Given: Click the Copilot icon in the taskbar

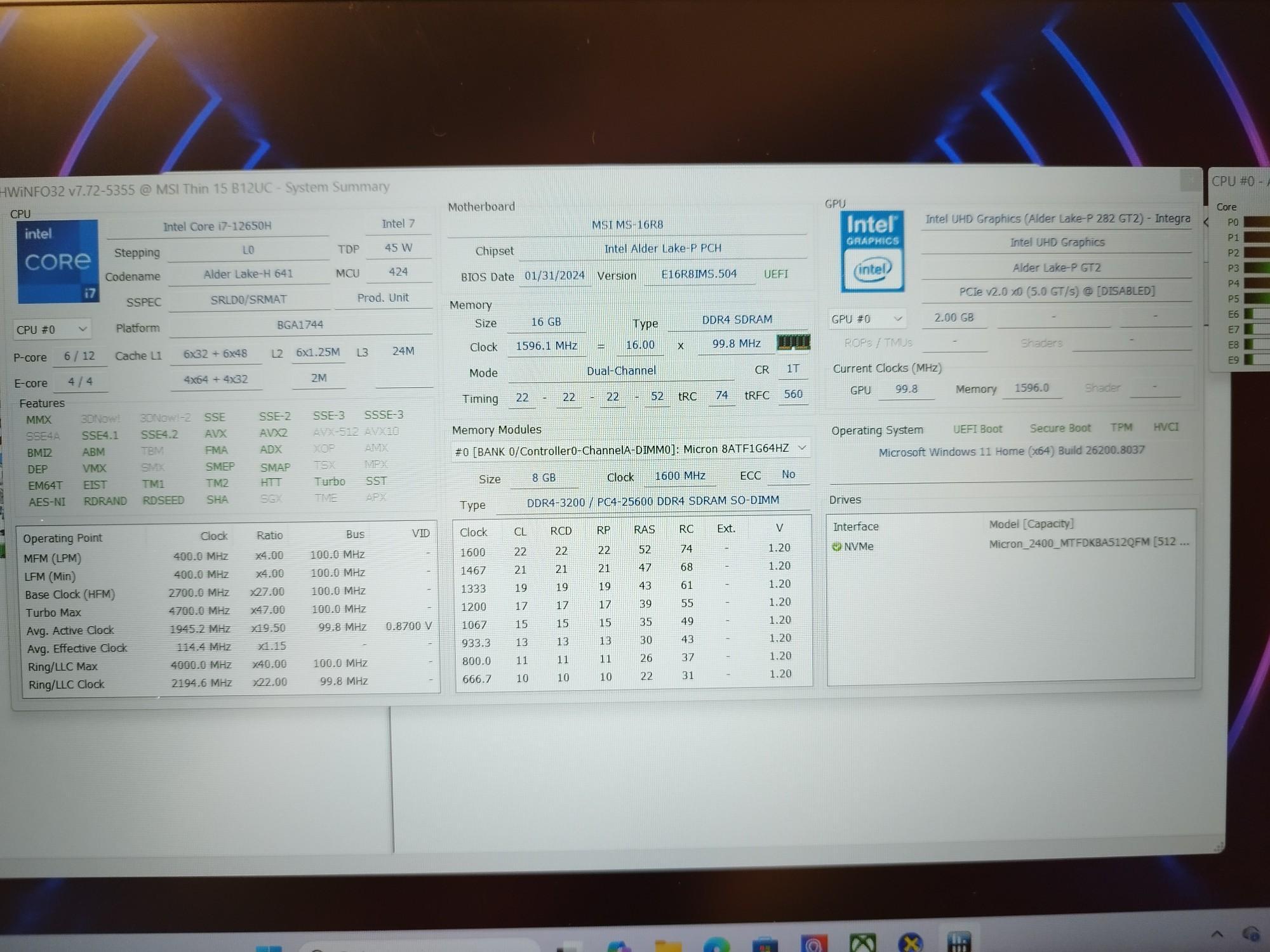Looking at the screenshot, I should click(x=619, y=946).
